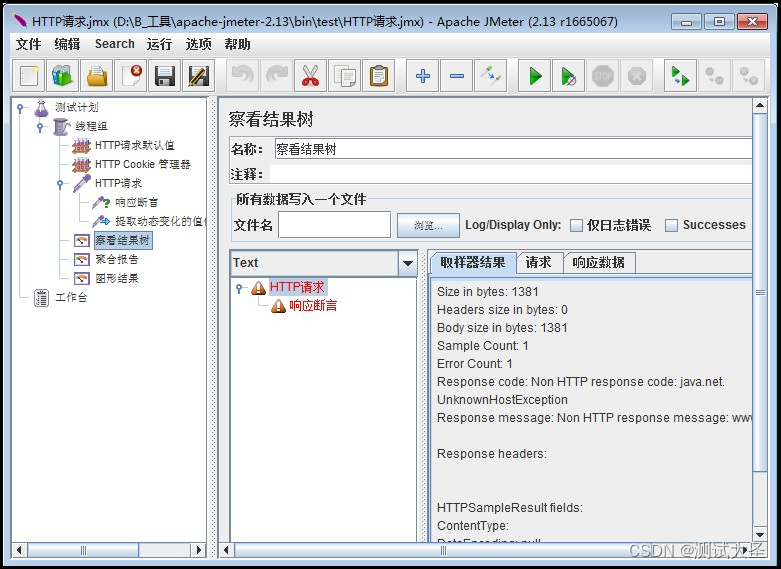Open the 文件 menu

(28, 44)
